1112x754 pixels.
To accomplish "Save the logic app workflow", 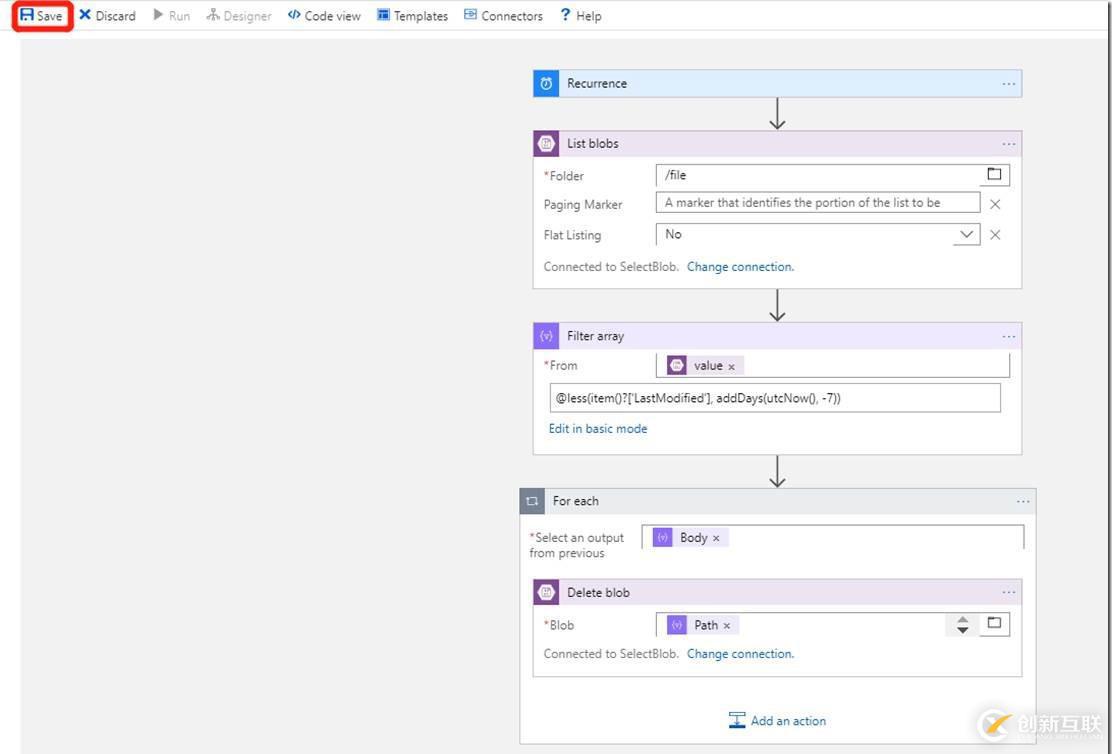I will click(41, 16).
